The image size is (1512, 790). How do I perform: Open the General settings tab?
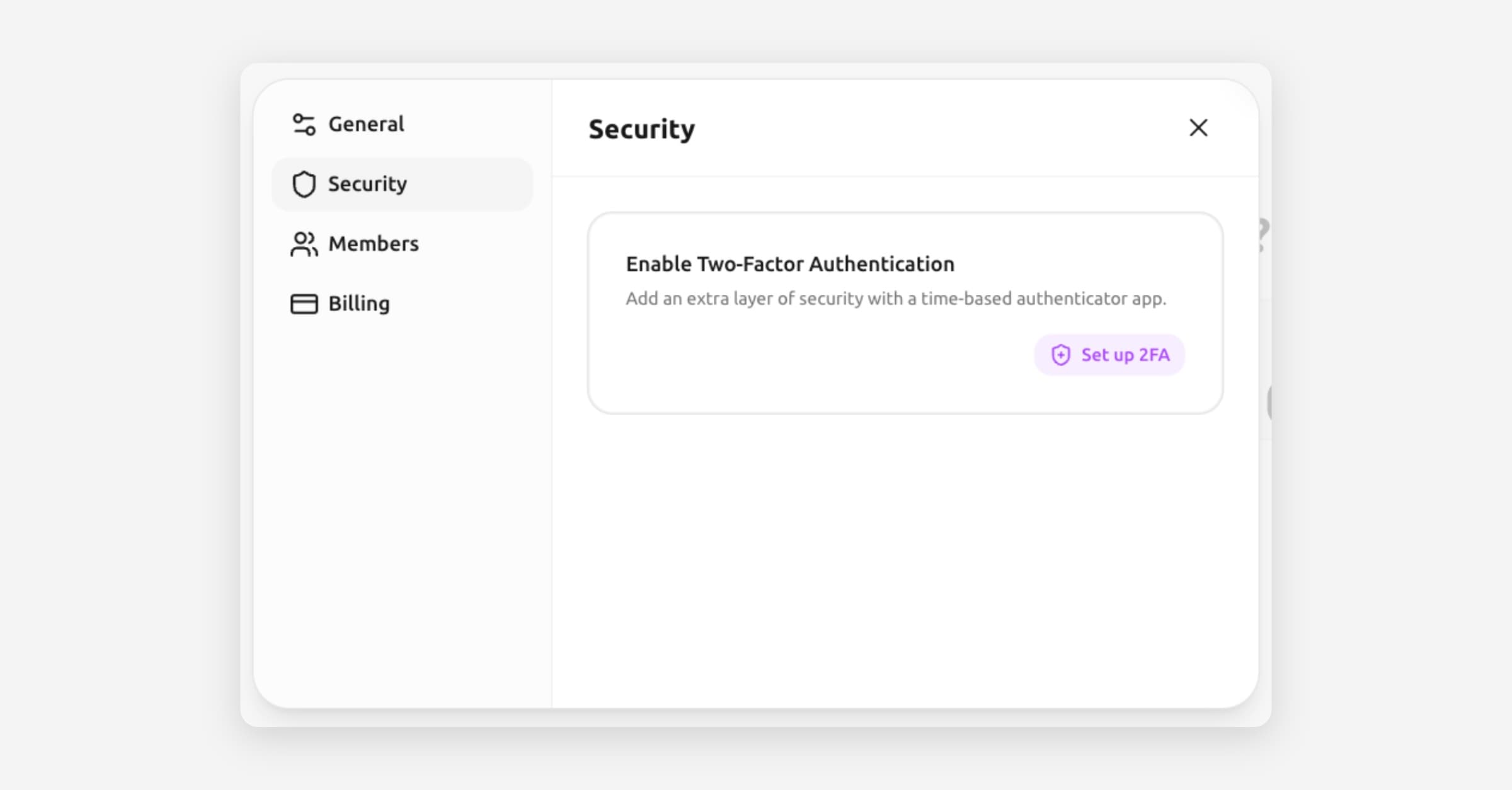(x=366, y=124)
